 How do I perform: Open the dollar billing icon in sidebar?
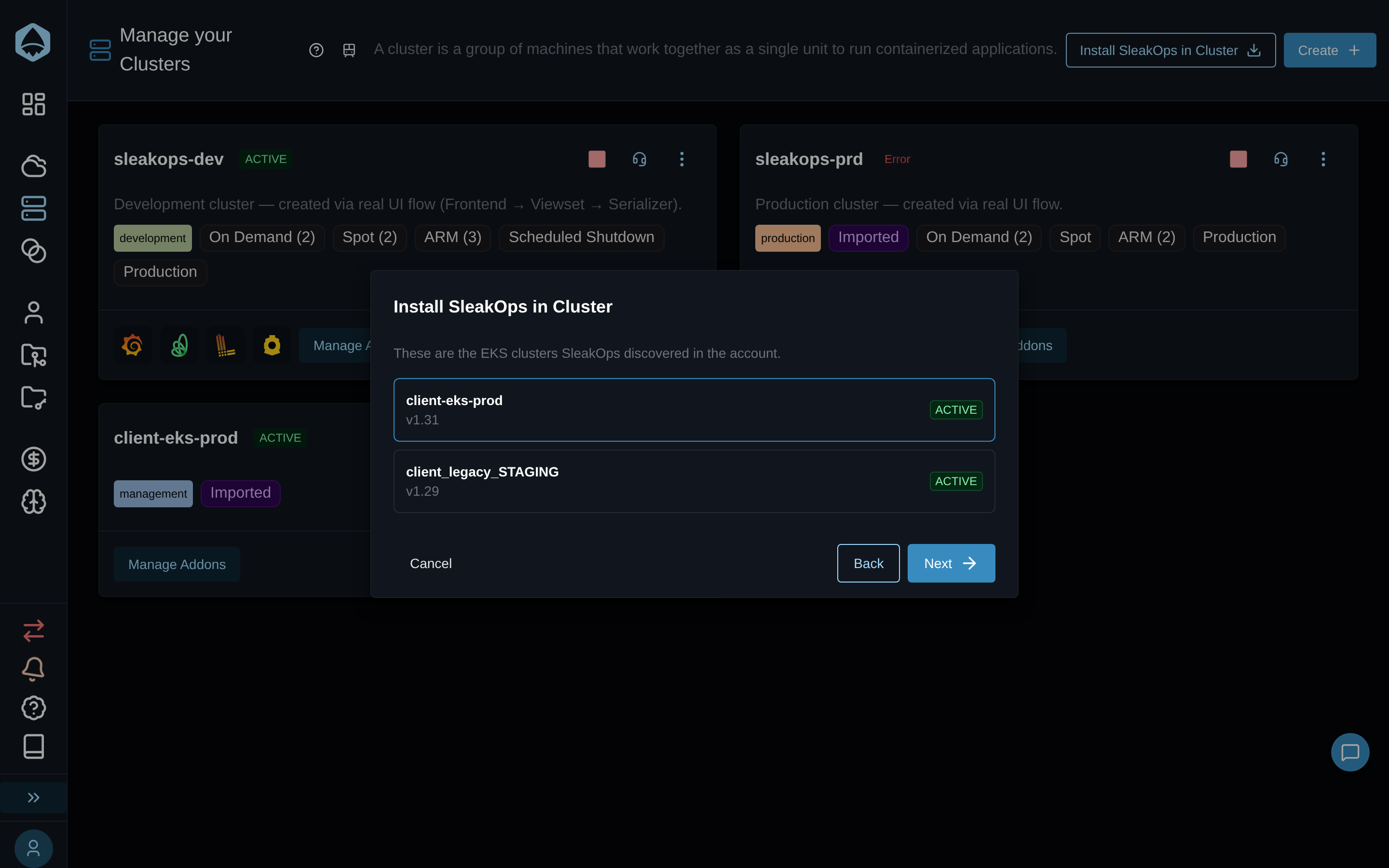click(33, 459)
